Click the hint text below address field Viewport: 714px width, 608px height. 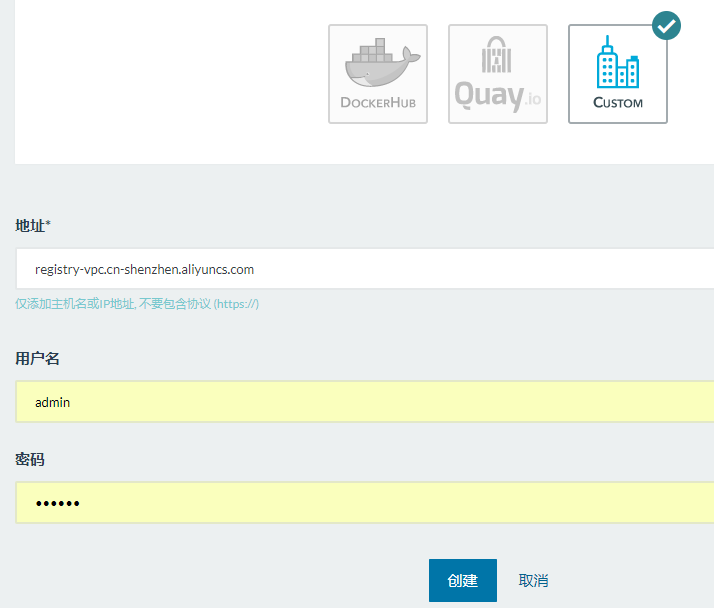[x=137, y=304]
